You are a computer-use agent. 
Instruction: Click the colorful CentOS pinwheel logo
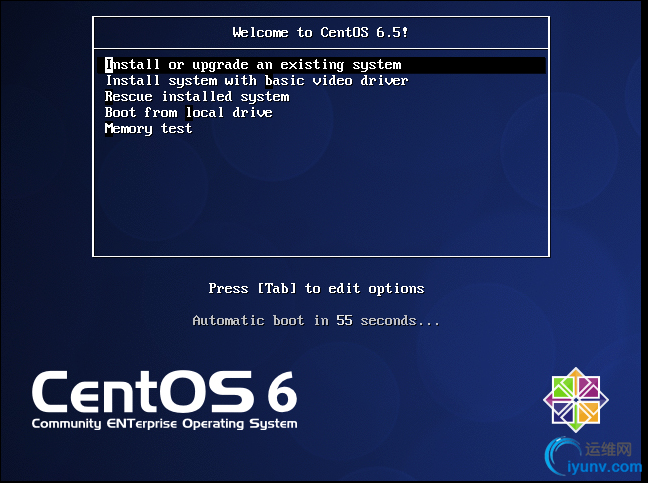576,400
